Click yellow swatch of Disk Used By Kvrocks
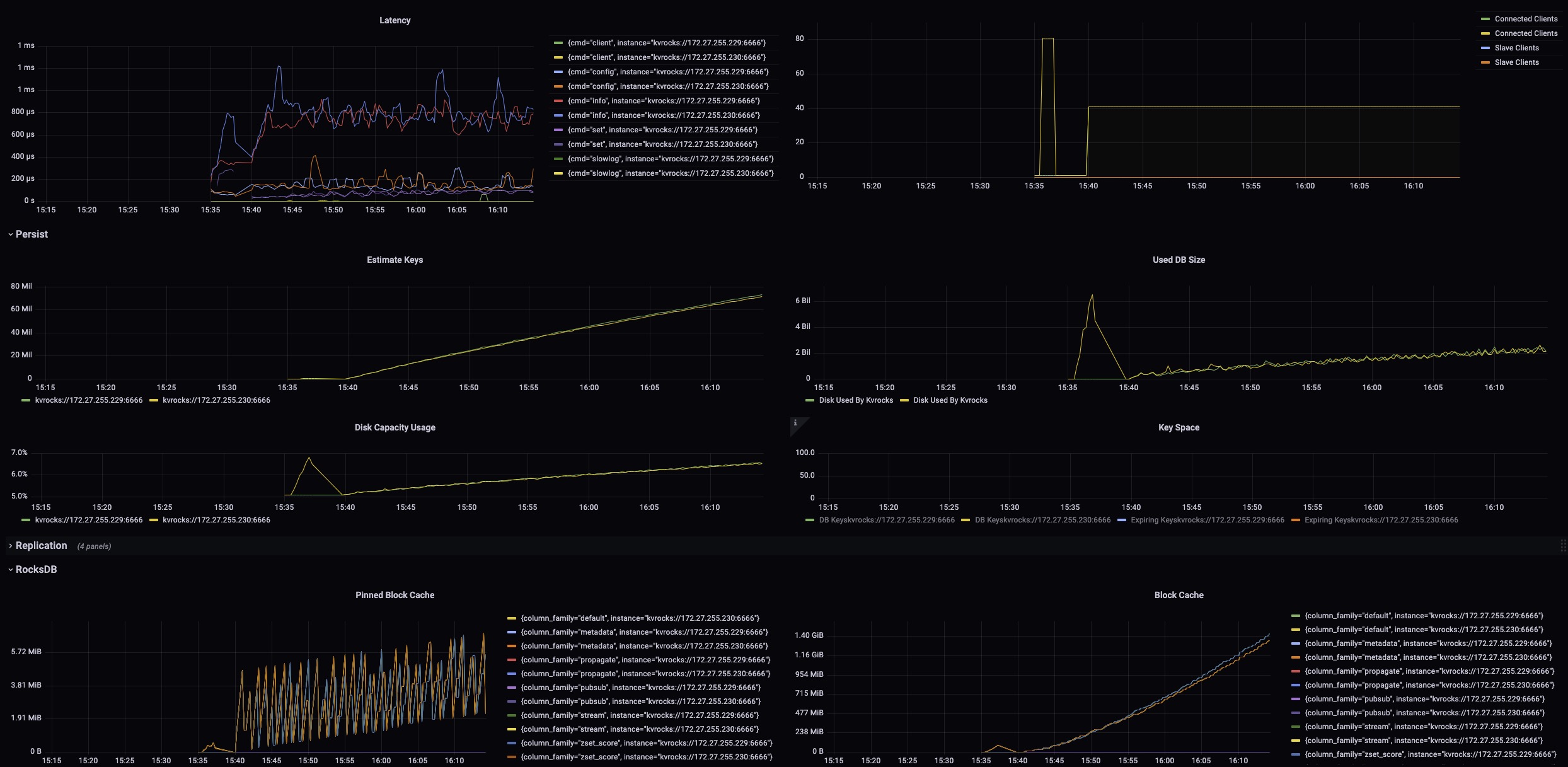The image size is (1568, 767). tap(904, 400)
